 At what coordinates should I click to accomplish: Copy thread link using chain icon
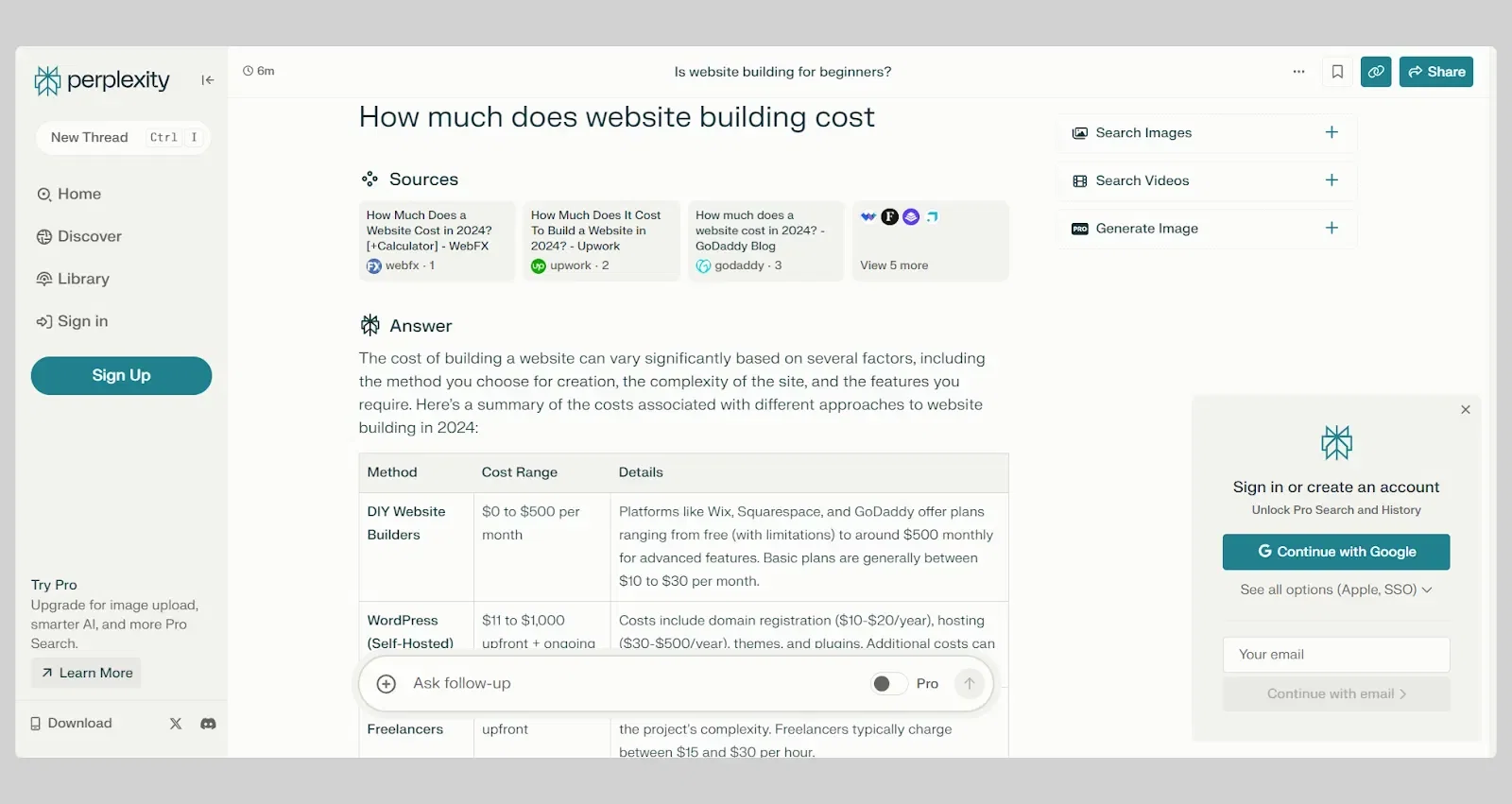tap(1376, 72)
